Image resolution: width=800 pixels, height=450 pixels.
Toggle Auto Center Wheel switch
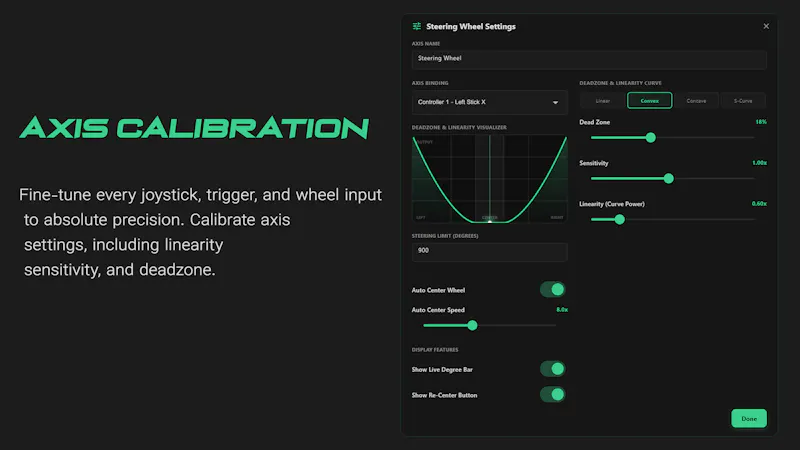coord(553,289)
